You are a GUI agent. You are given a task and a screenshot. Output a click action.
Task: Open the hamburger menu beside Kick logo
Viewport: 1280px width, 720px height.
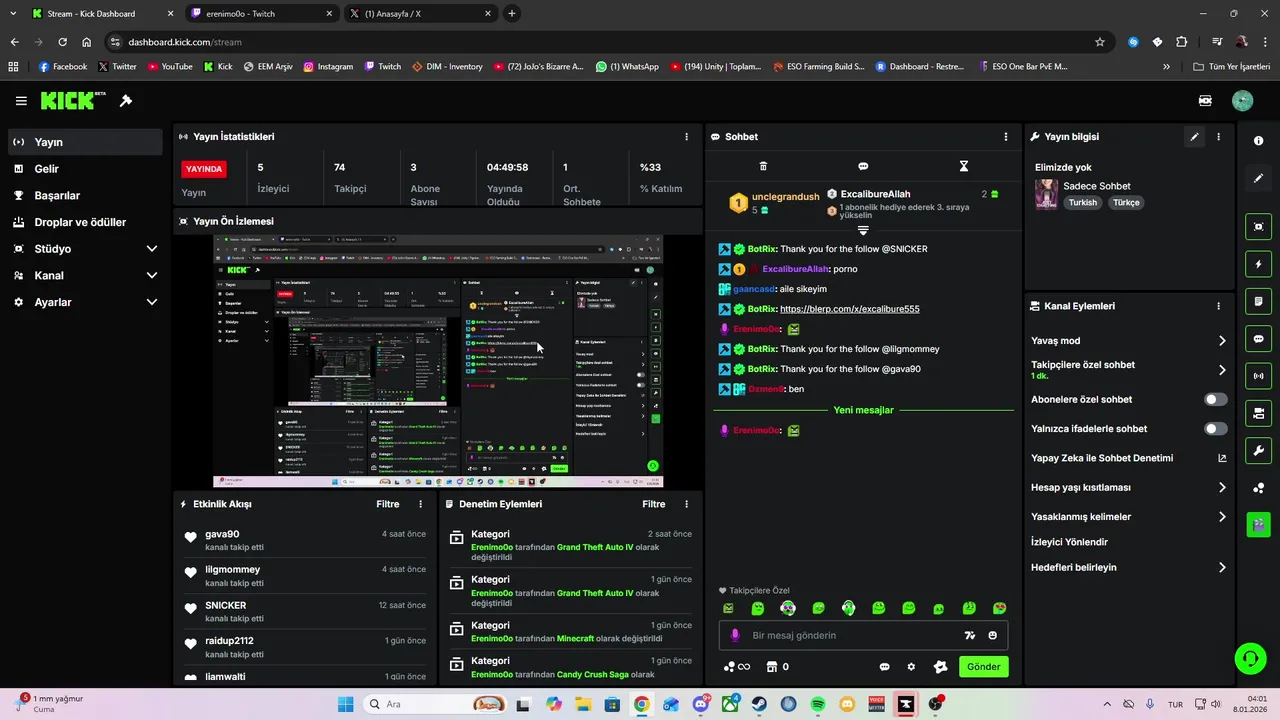coord(21,101)
